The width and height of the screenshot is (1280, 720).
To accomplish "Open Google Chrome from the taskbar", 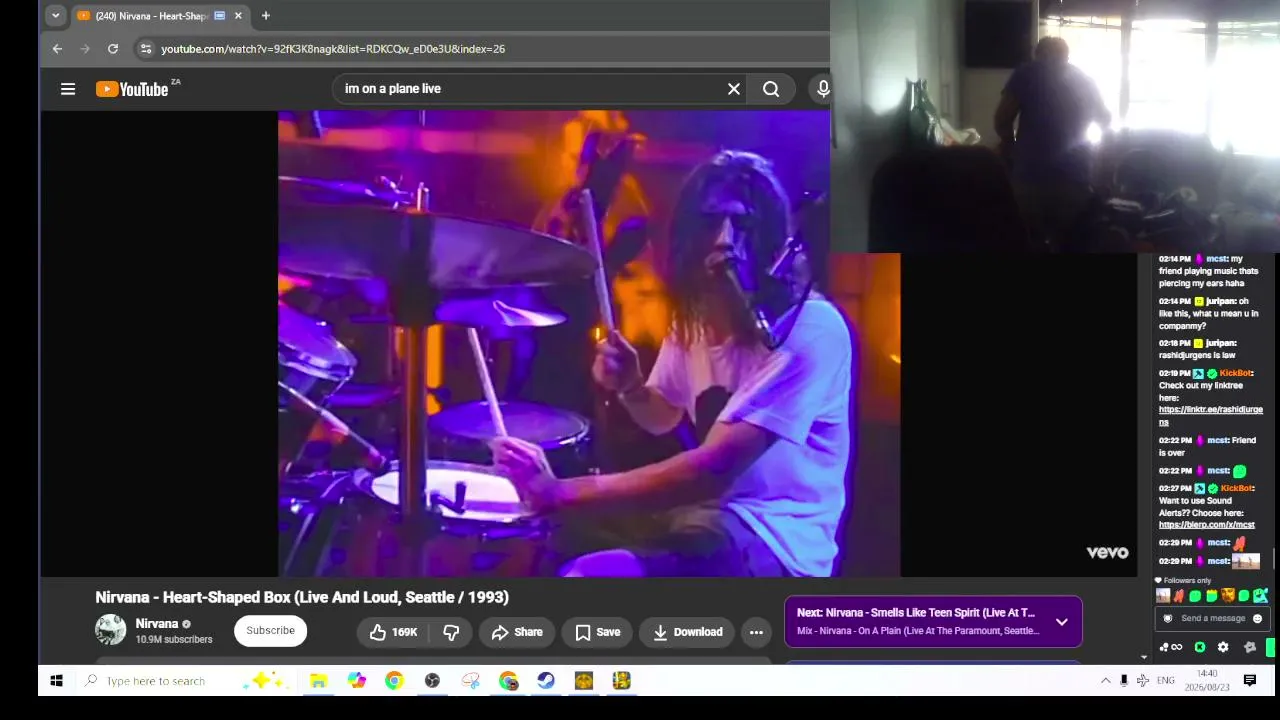I will pyautogui.click(x=394, y=681).
